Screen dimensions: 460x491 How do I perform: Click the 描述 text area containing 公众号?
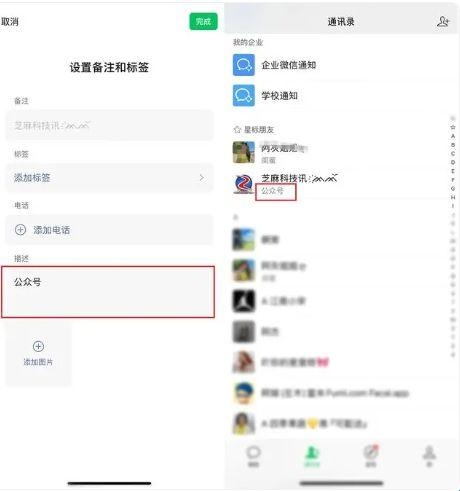(108, 292)
